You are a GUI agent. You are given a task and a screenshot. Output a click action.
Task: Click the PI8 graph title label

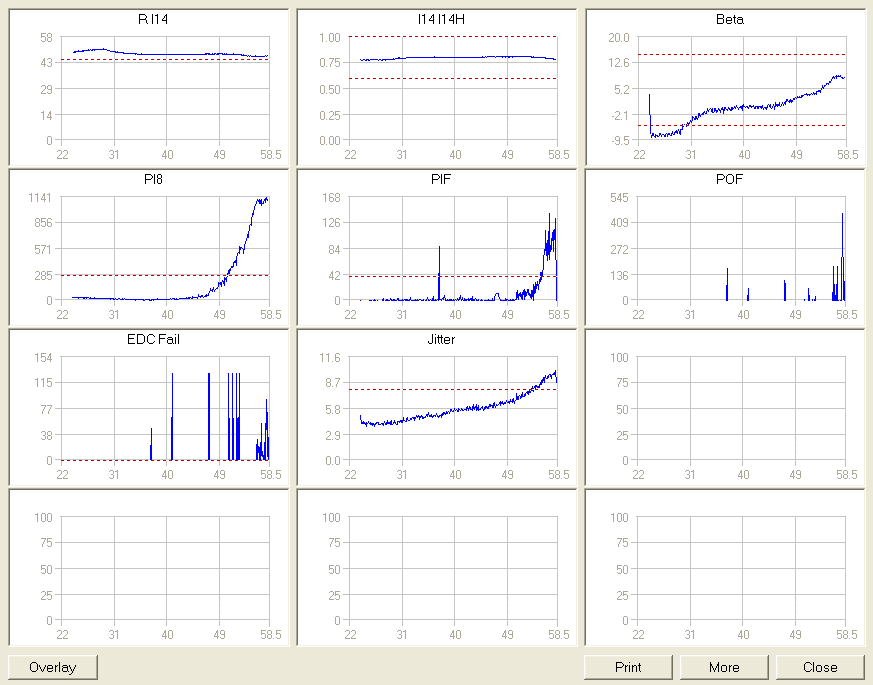pos(153,180)
